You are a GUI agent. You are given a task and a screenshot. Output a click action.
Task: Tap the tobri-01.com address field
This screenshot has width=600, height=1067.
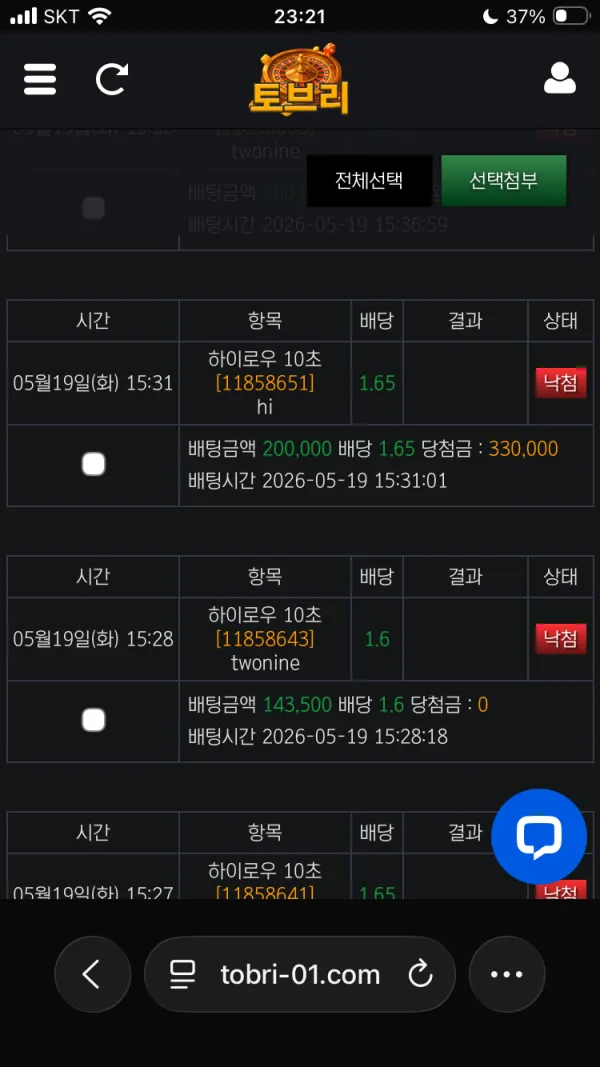(300, 974)
